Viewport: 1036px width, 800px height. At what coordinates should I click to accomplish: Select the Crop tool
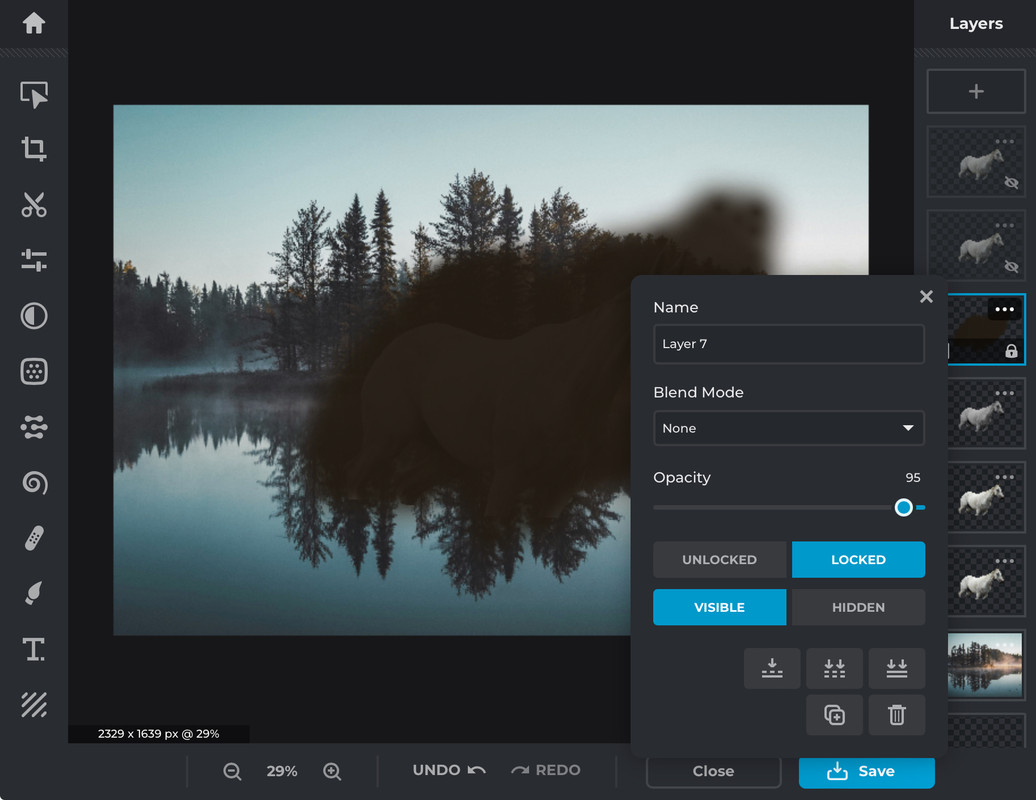click(x=34, y=149)
